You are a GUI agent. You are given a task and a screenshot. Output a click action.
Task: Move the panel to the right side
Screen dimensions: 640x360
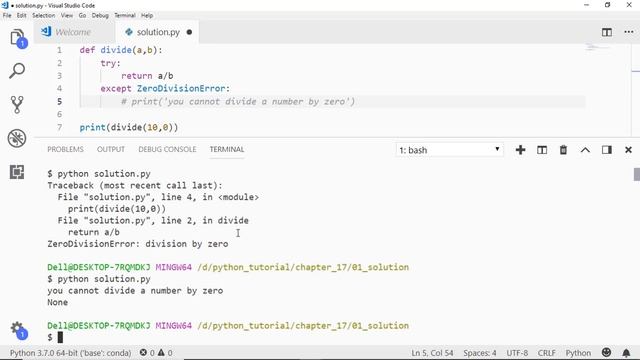(607, 150)
